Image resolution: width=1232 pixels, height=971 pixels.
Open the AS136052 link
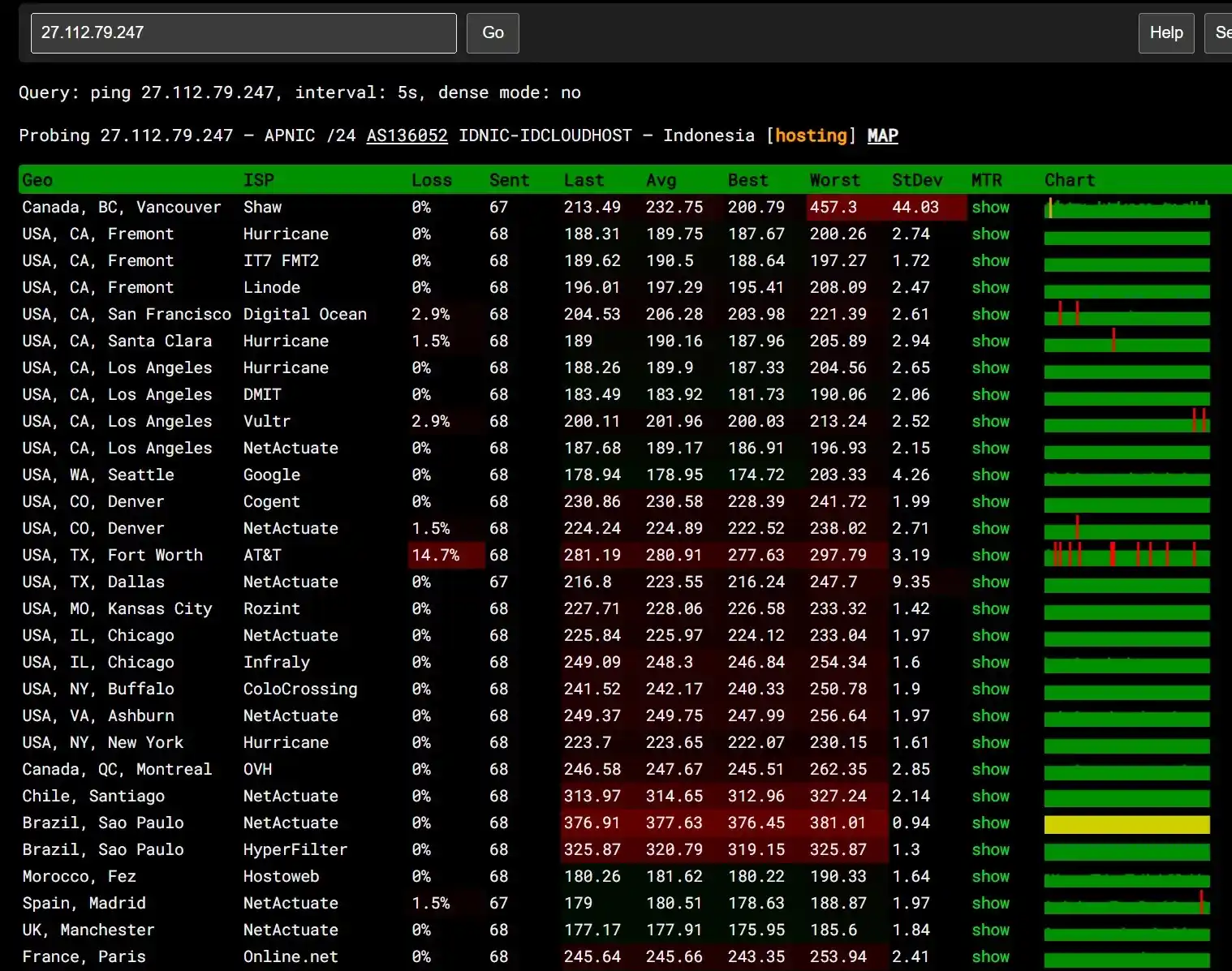pyautogui.click(x=407, y=135)
